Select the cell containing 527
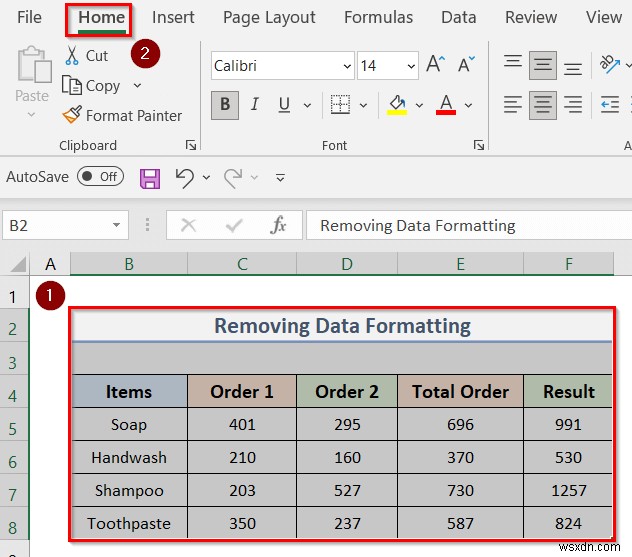 coord(347,490)
